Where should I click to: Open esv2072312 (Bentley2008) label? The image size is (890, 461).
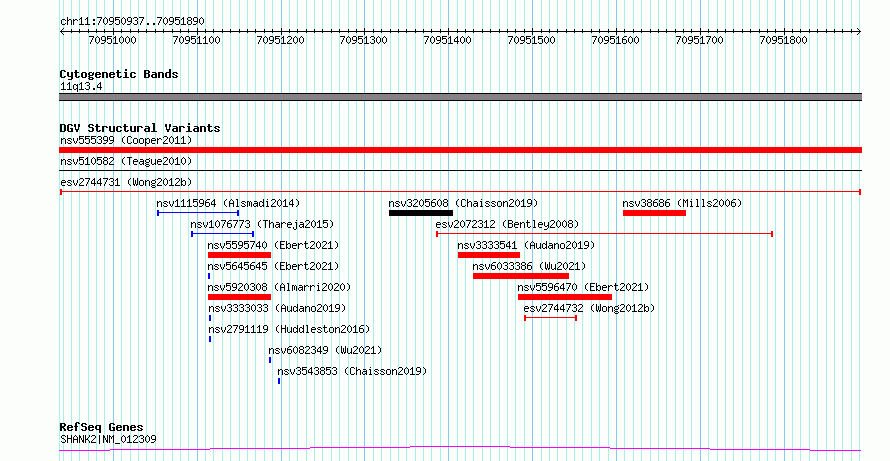pos(507,224)
